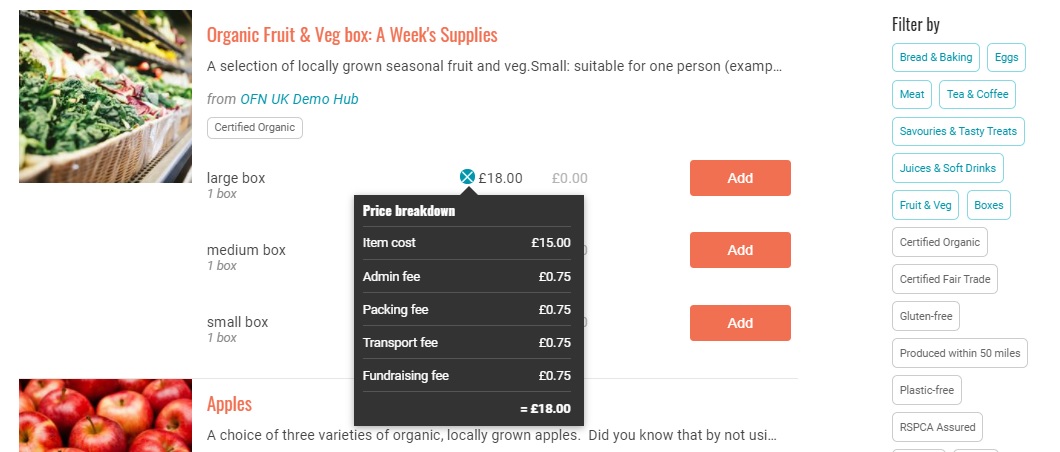Click the red apples product image
The height and width of the screenshot is (452, 1060).
(x=105, y=415)
